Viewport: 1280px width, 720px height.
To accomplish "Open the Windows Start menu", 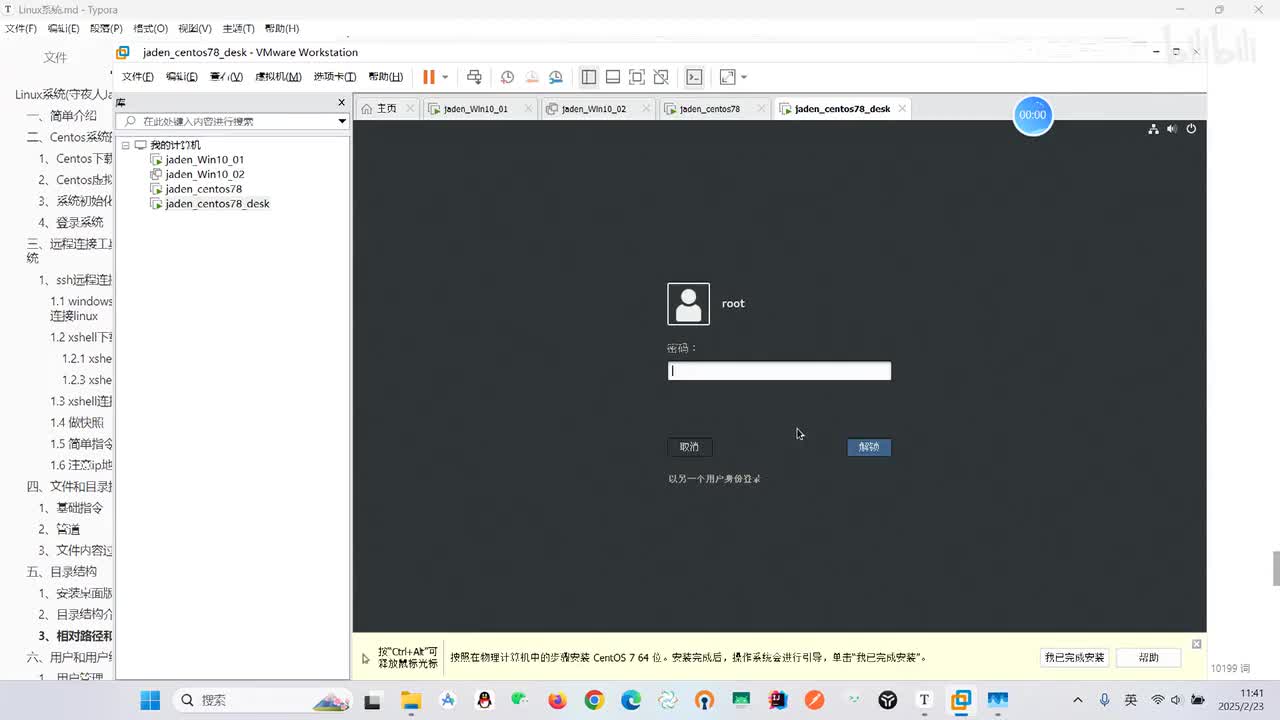I will click(150, 700).
